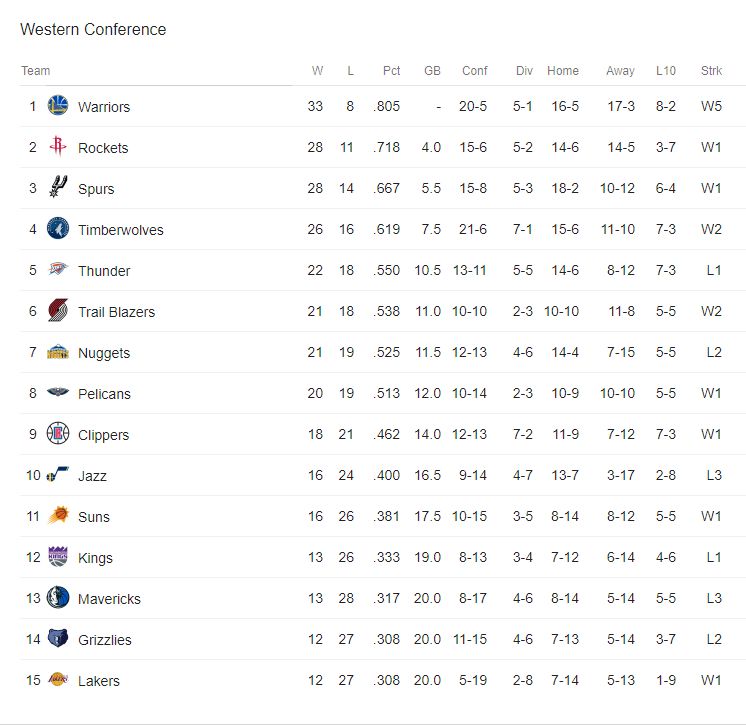Click the Spurs team logo
Viewport: 746px width, 725px height.
(x=58, y=188)
